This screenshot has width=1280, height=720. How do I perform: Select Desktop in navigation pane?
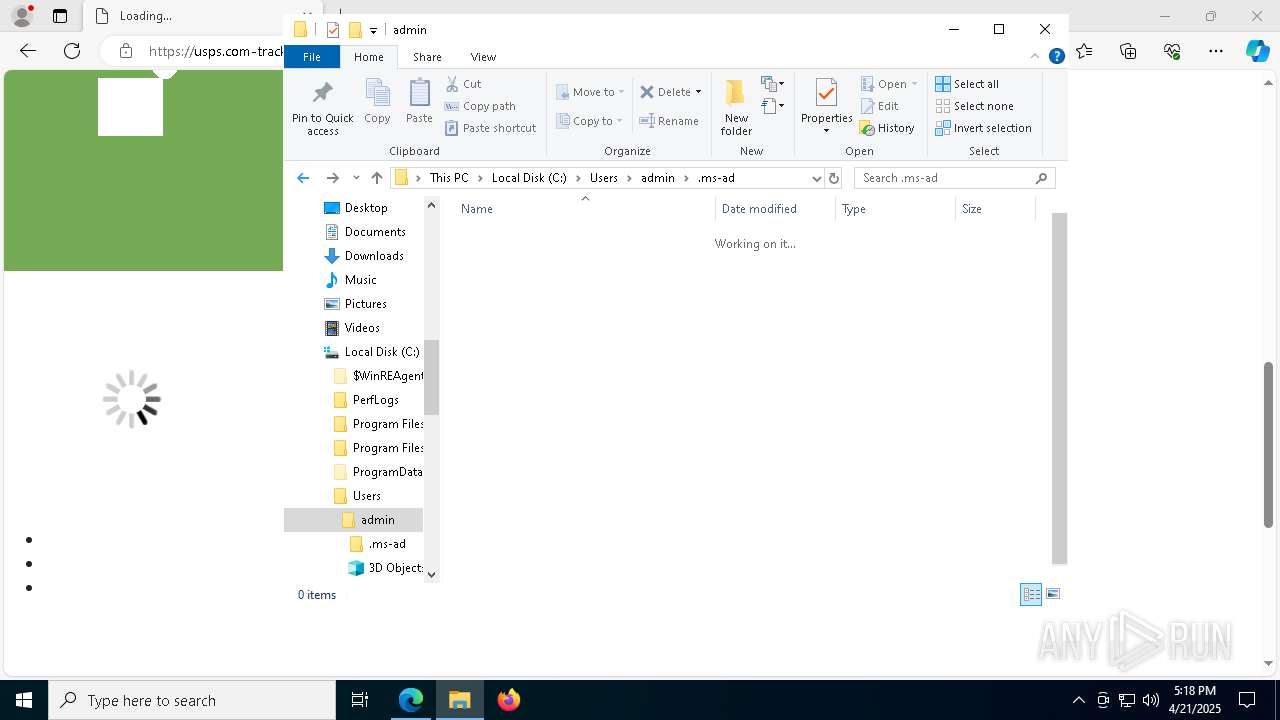tap(365, 208)
